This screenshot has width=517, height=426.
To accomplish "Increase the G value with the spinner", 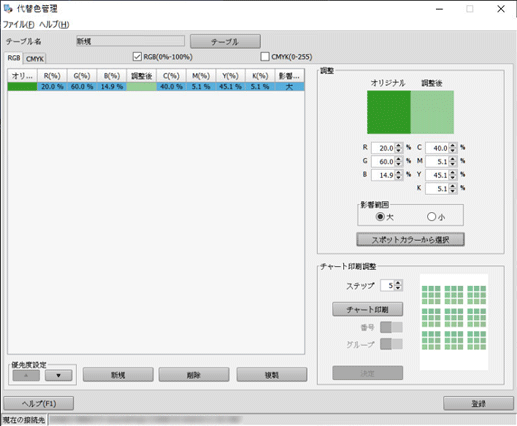I will pyautogui.click(x=398, y=159).
